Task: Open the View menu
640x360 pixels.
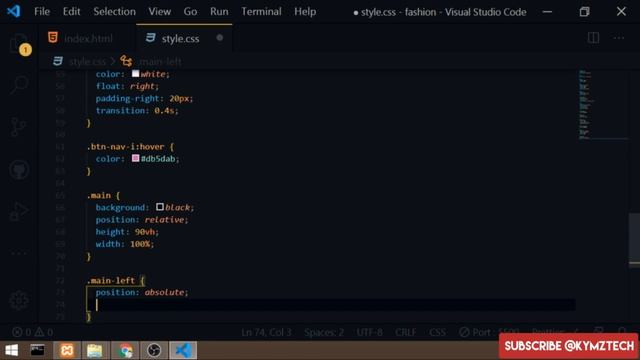Action: [x=160, y=11]
